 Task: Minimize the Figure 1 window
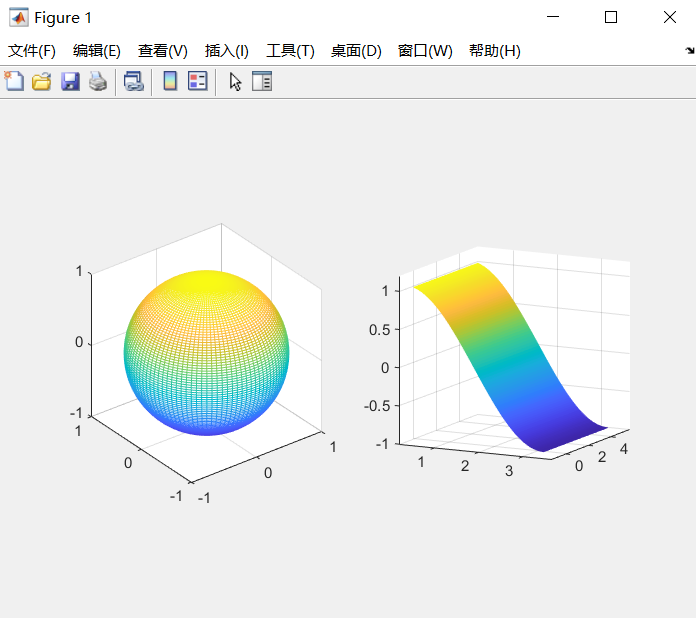click(553, 17)
